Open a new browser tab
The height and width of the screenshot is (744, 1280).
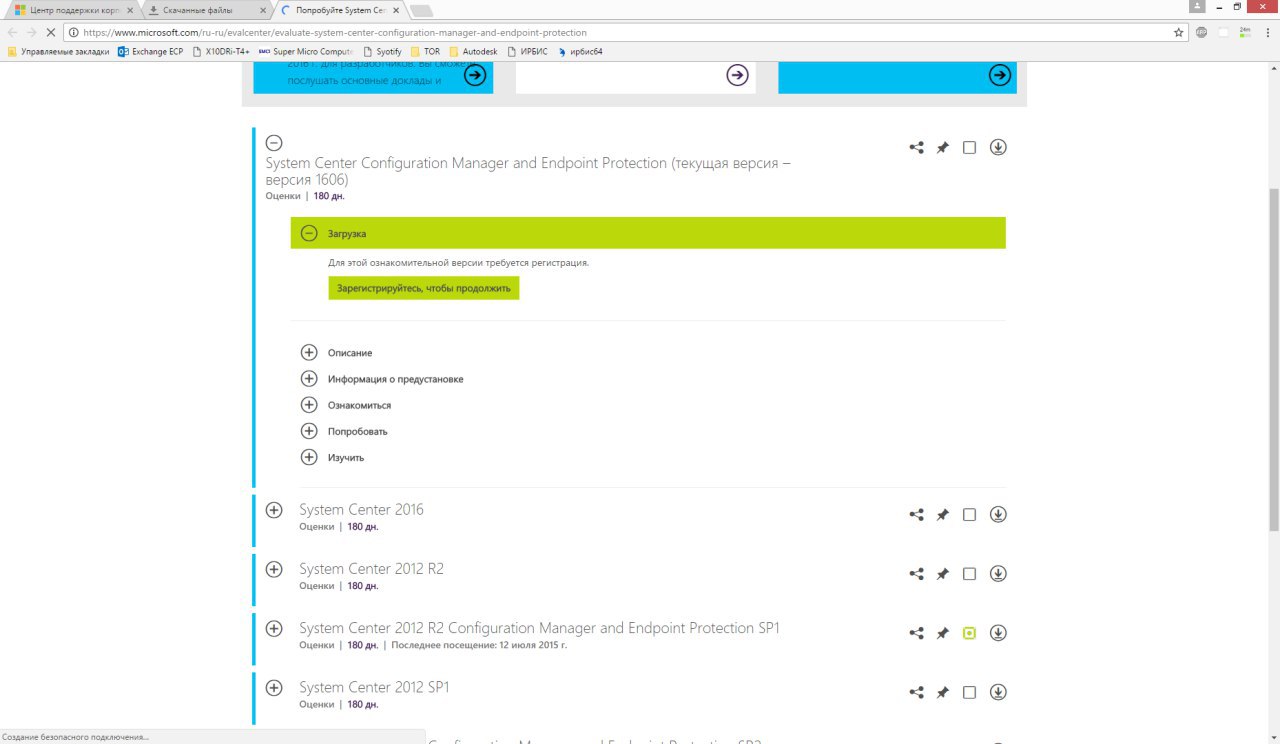pyautogui.click(x=421, y=10)
